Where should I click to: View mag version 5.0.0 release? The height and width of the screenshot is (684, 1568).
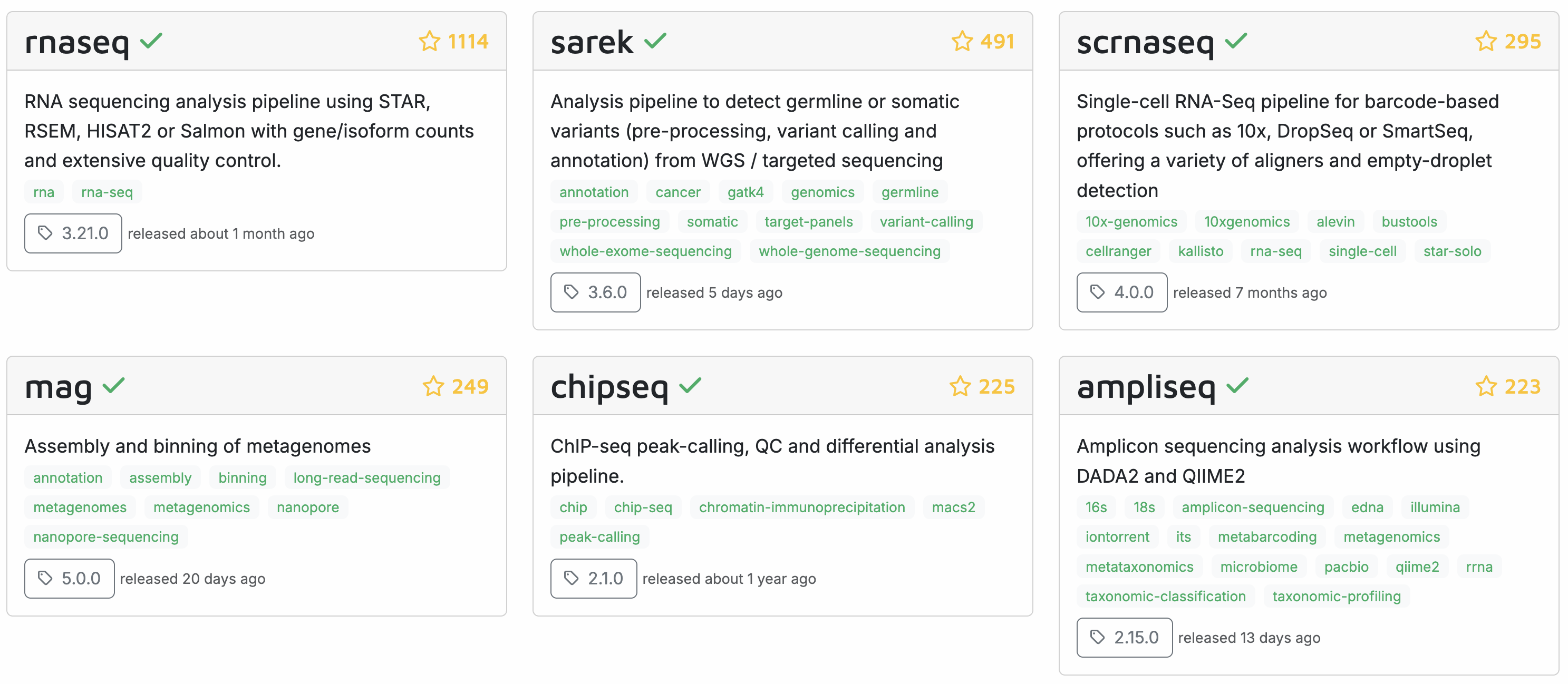(70, 579)
